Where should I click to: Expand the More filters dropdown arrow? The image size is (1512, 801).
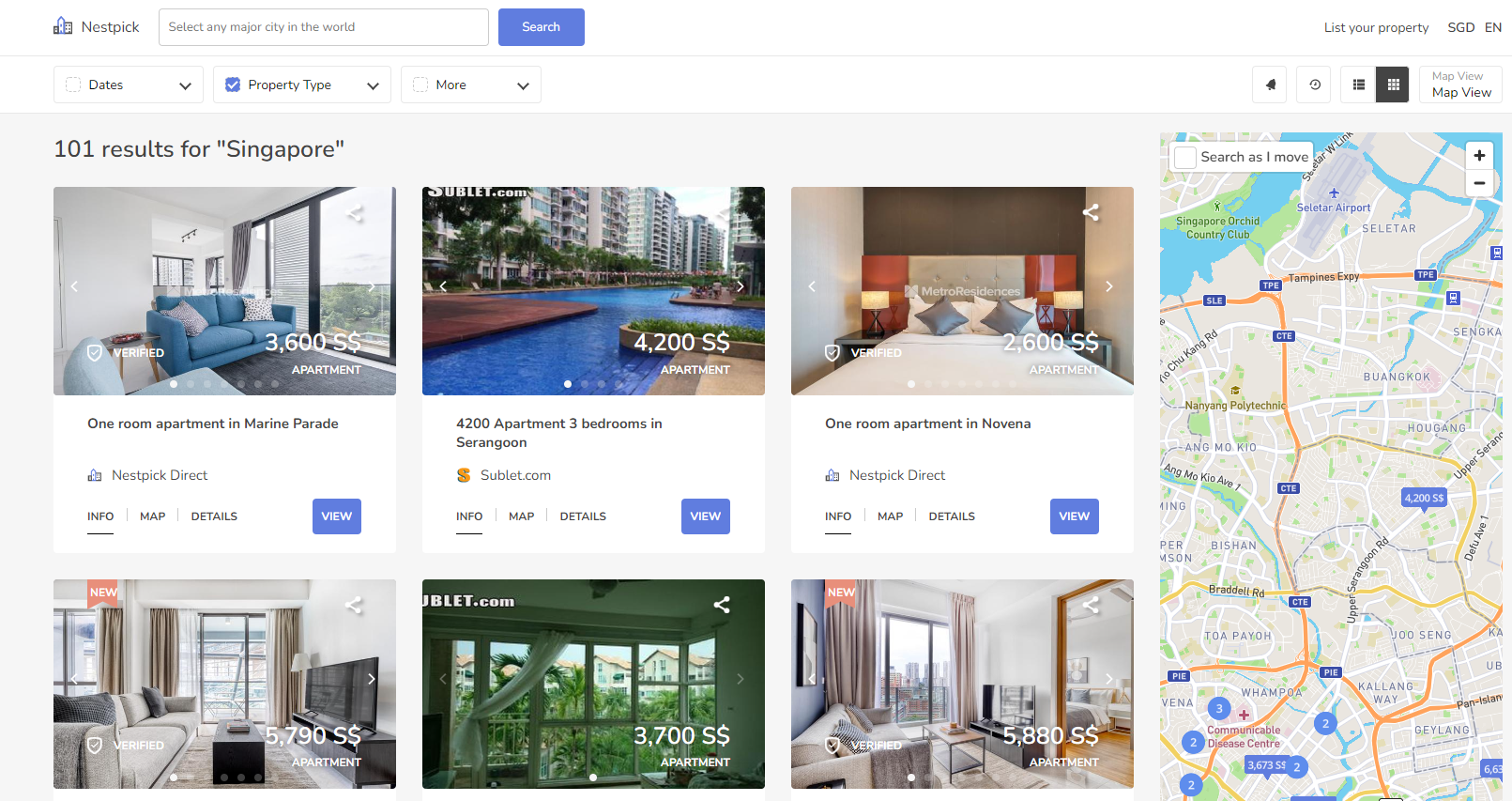pos(523,85)
